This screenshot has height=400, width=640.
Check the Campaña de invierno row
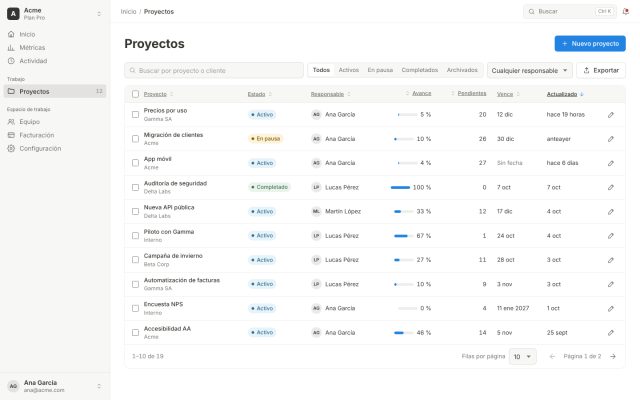click(136, 260)
